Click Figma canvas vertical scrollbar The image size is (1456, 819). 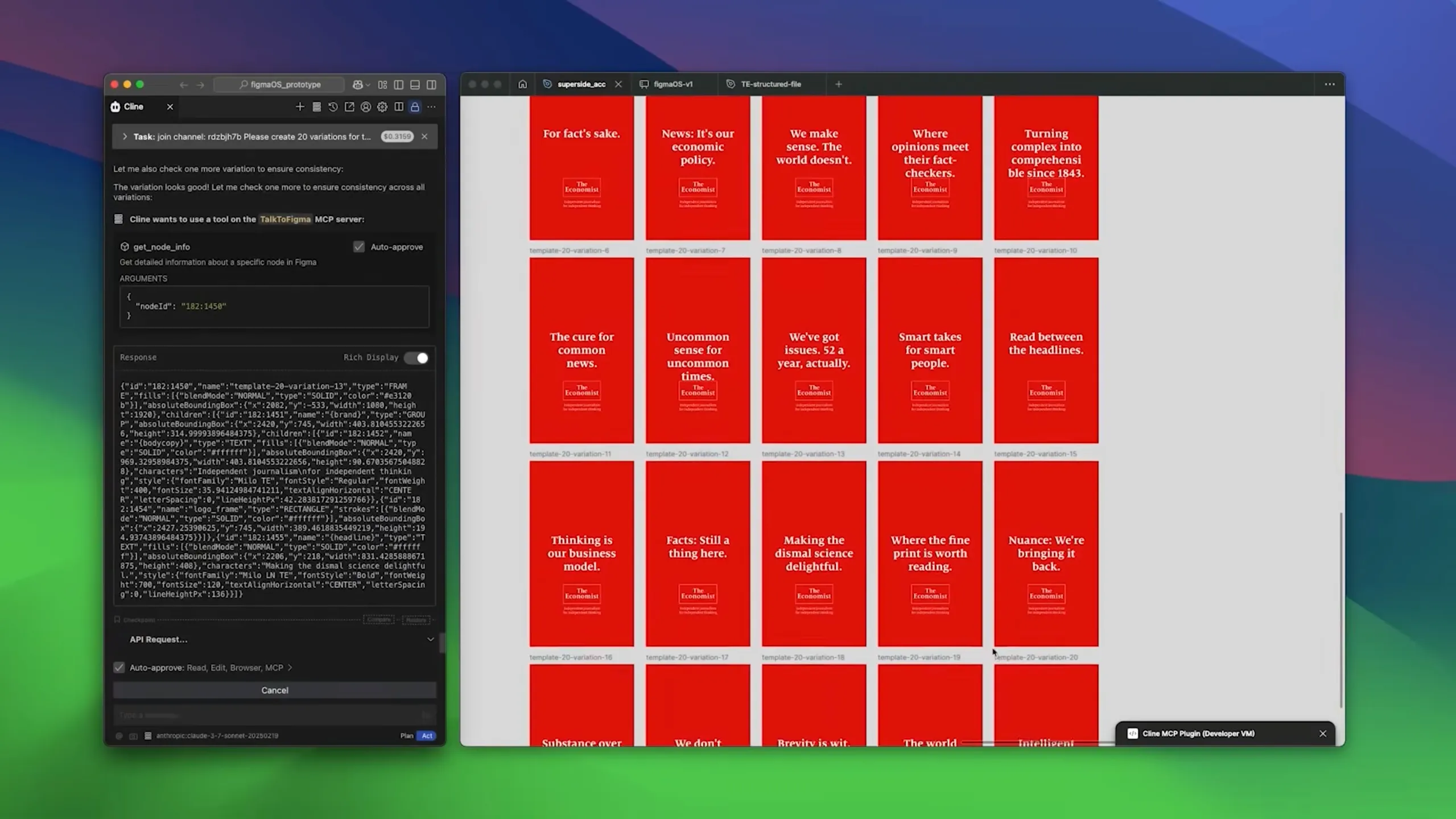tap(1341, 609)
